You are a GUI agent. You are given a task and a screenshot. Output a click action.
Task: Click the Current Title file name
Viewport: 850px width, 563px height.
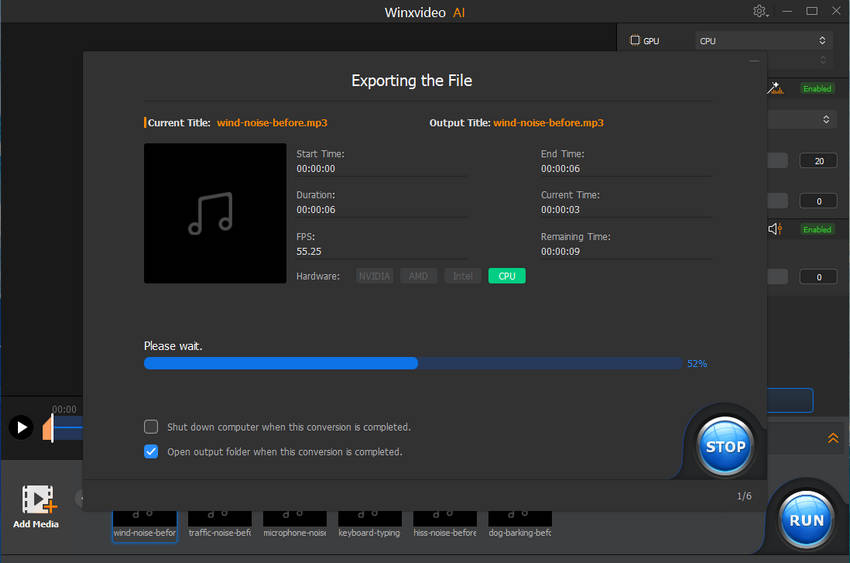pyautogui.click(x=272, y=122)
